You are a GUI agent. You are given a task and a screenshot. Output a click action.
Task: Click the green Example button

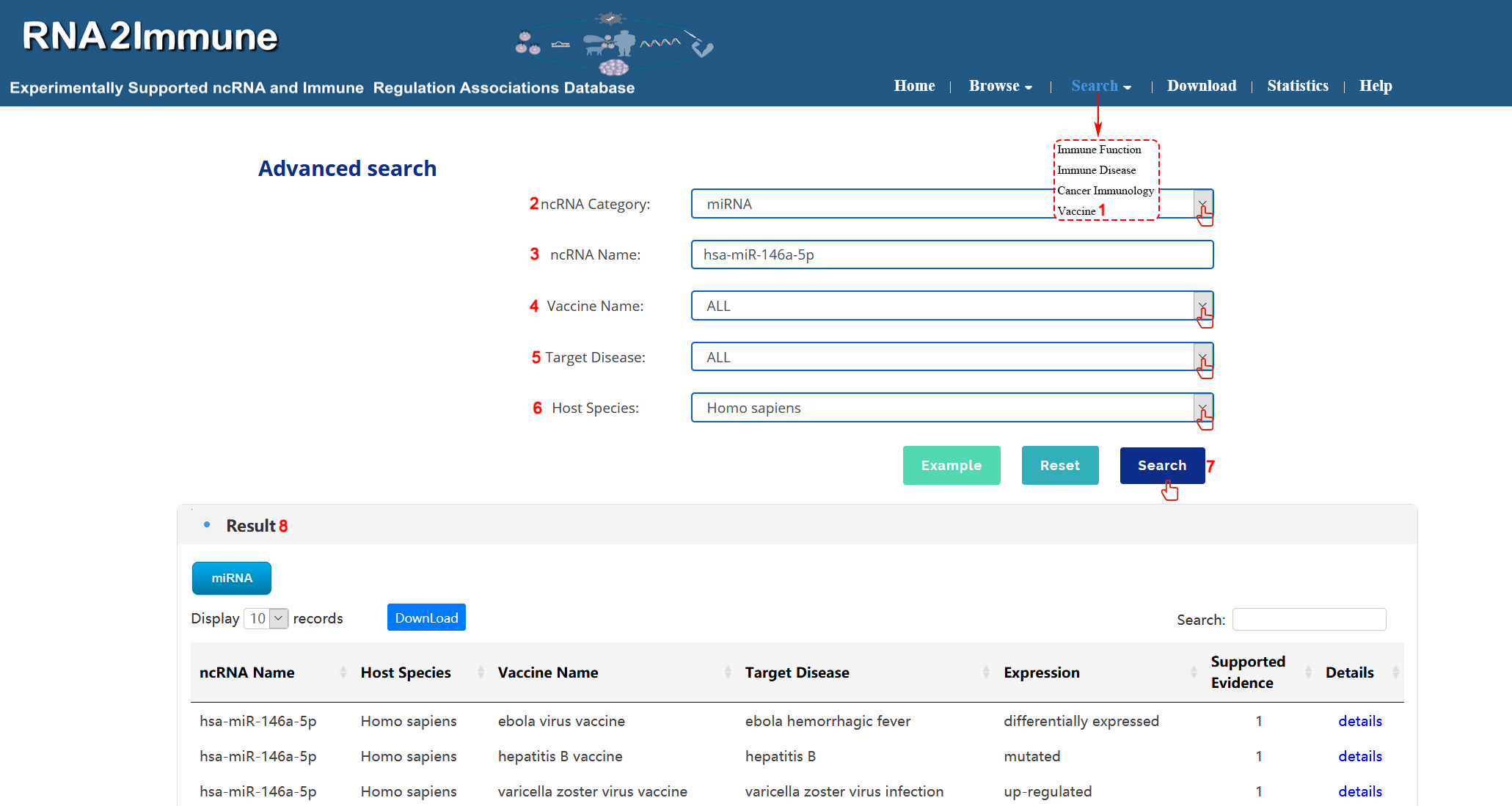coord(951,465)
